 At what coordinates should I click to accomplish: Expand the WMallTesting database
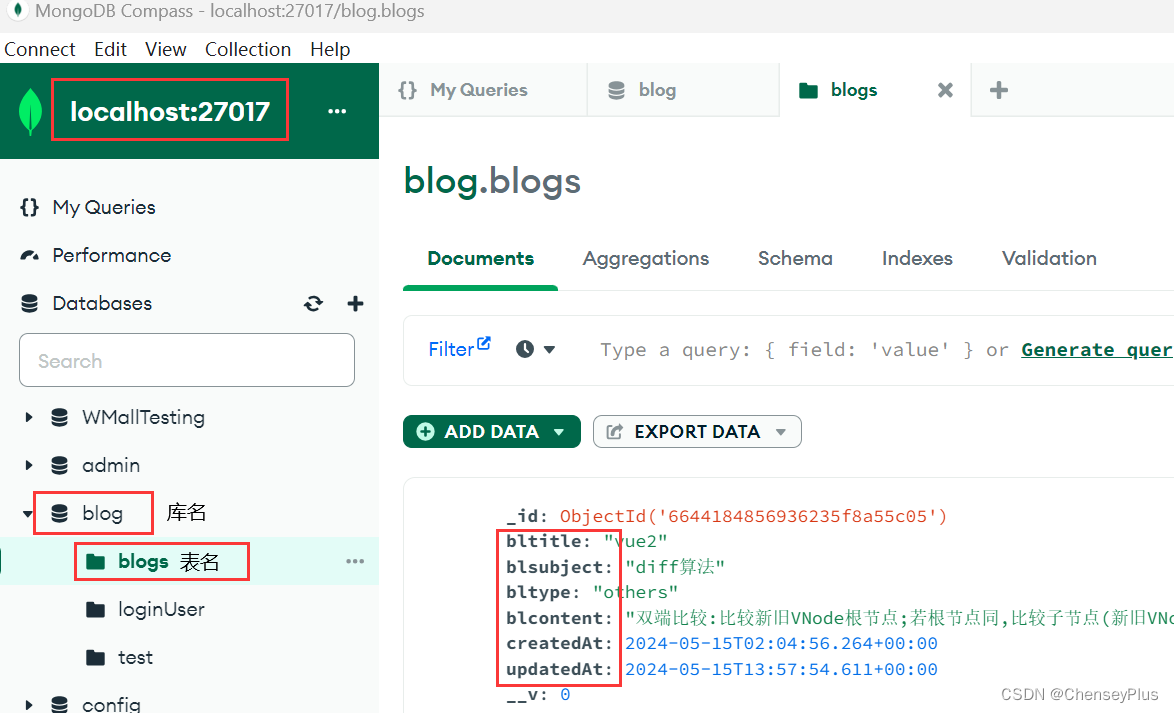tap(28, 417)
